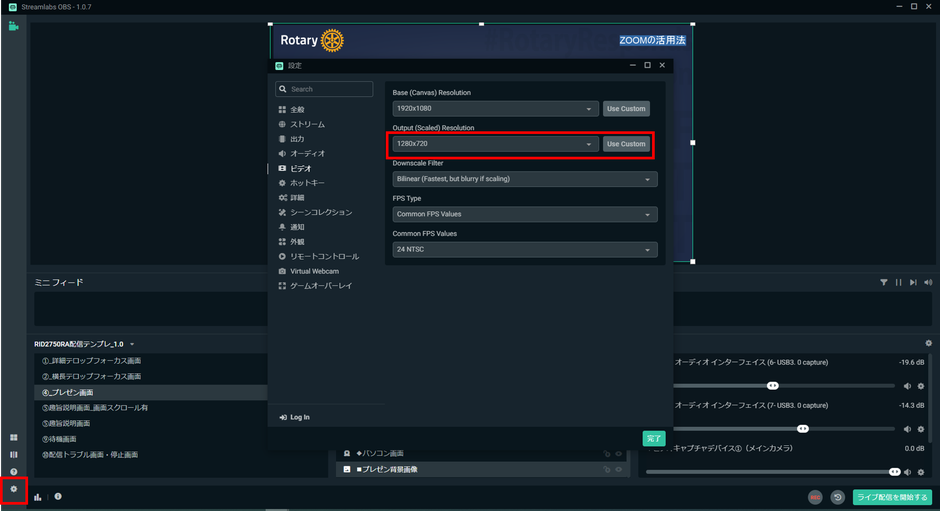Start recording with the REC button
The width and height of the screenshot is (940, 511).
815,497
